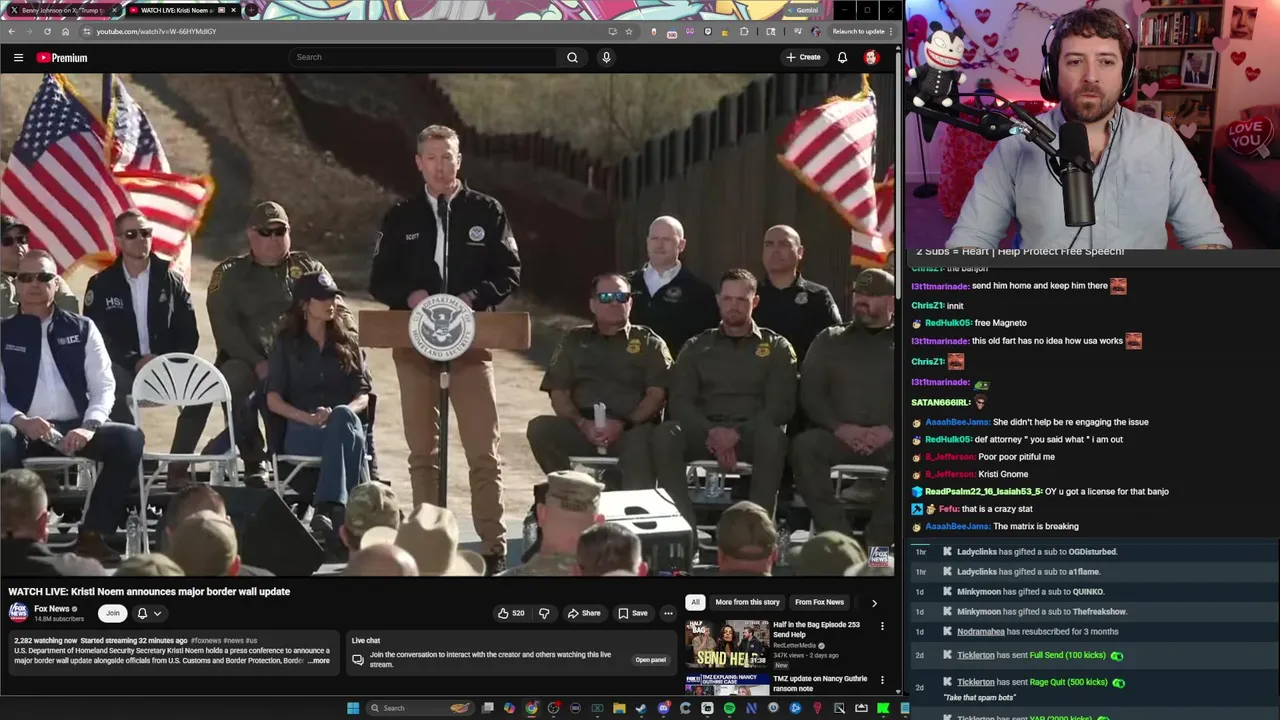Open Chrome icon in the taskbar
The height and width of the screenshot is (720, 1280).
point(531,708)
